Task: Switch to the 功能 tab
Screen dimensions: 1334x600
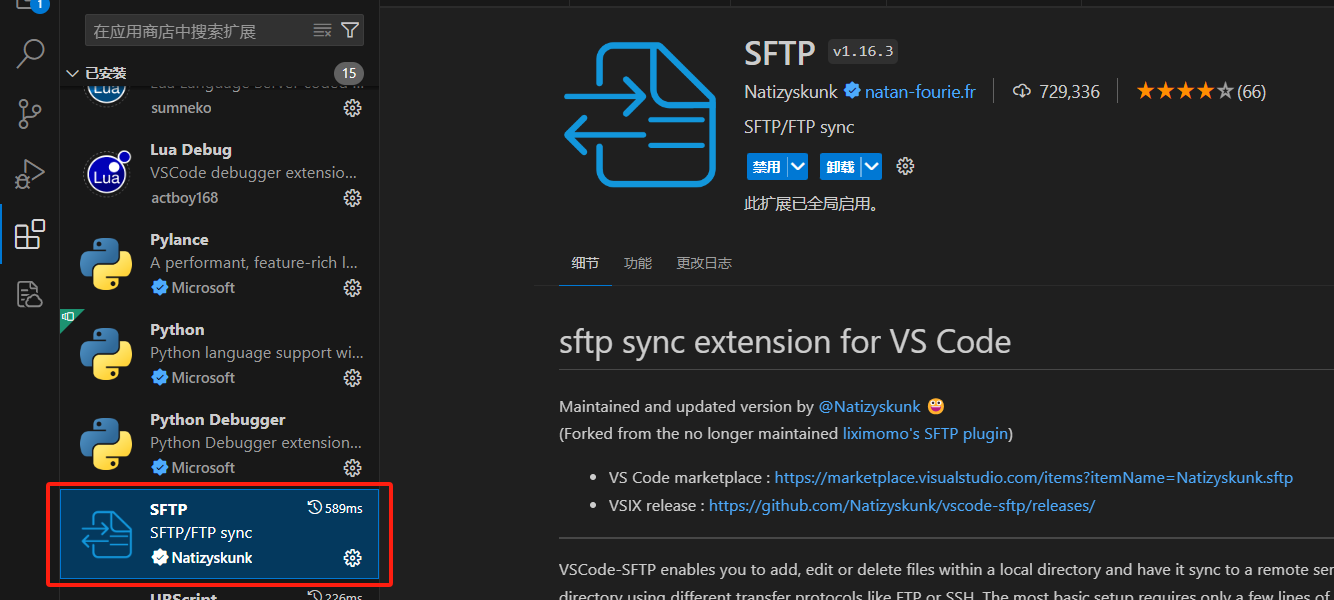Action: coord(637,263)
